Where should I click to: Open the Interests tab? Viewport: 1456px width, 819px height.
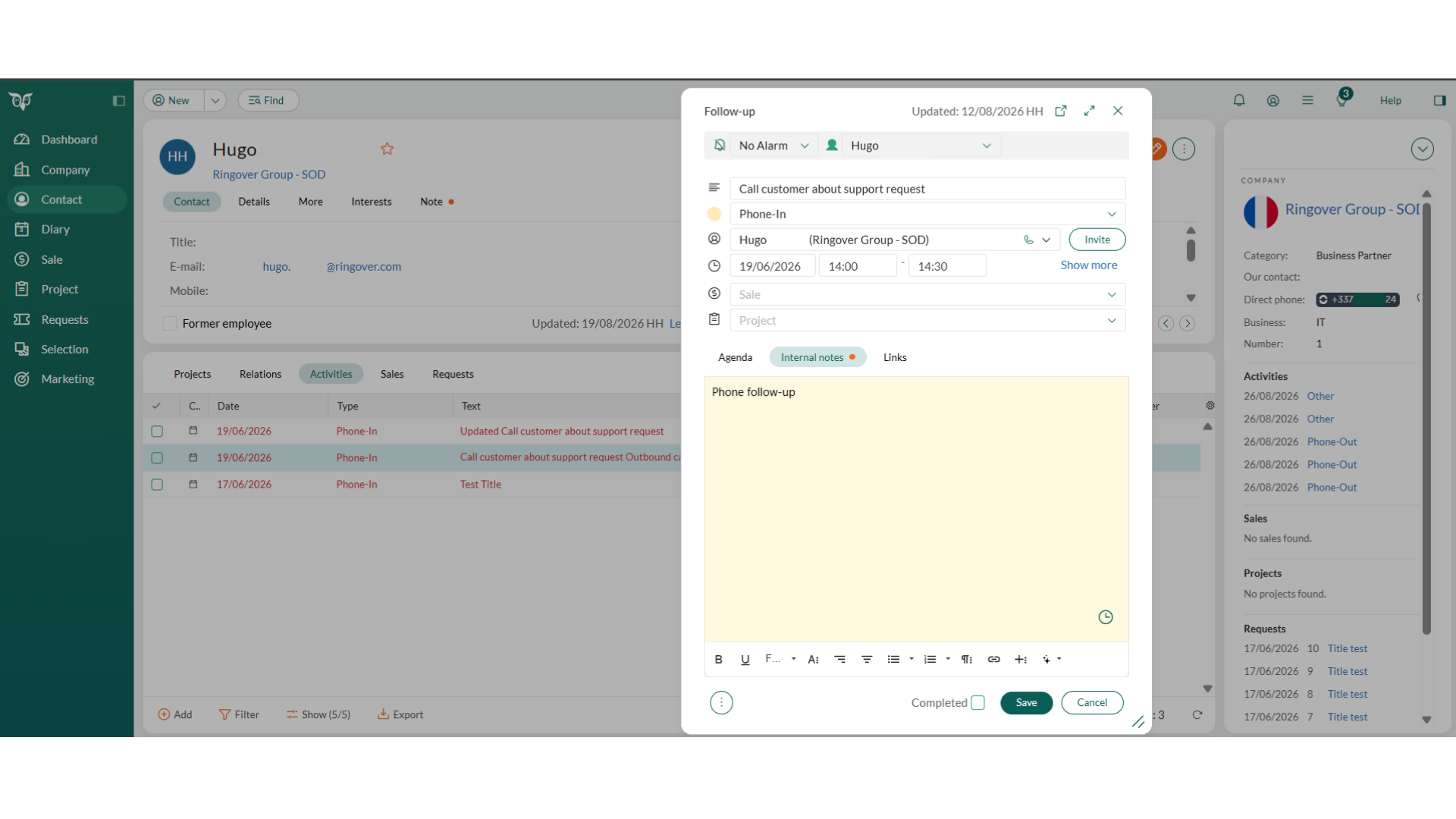click(x=372, y=202)
